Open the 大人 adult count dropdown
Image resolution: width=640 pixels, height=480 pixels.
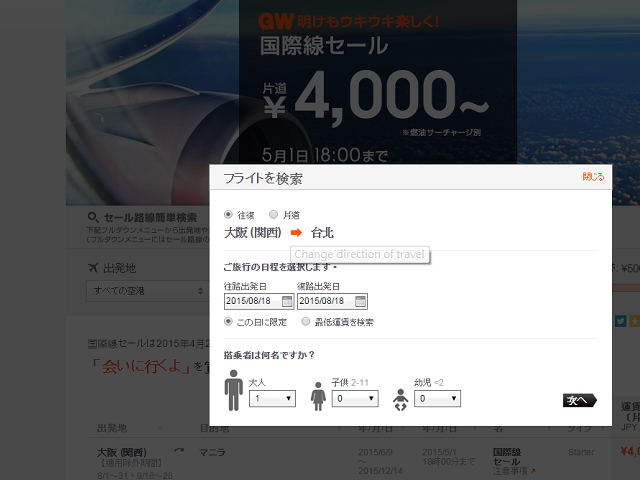click(x=272, y=398)
